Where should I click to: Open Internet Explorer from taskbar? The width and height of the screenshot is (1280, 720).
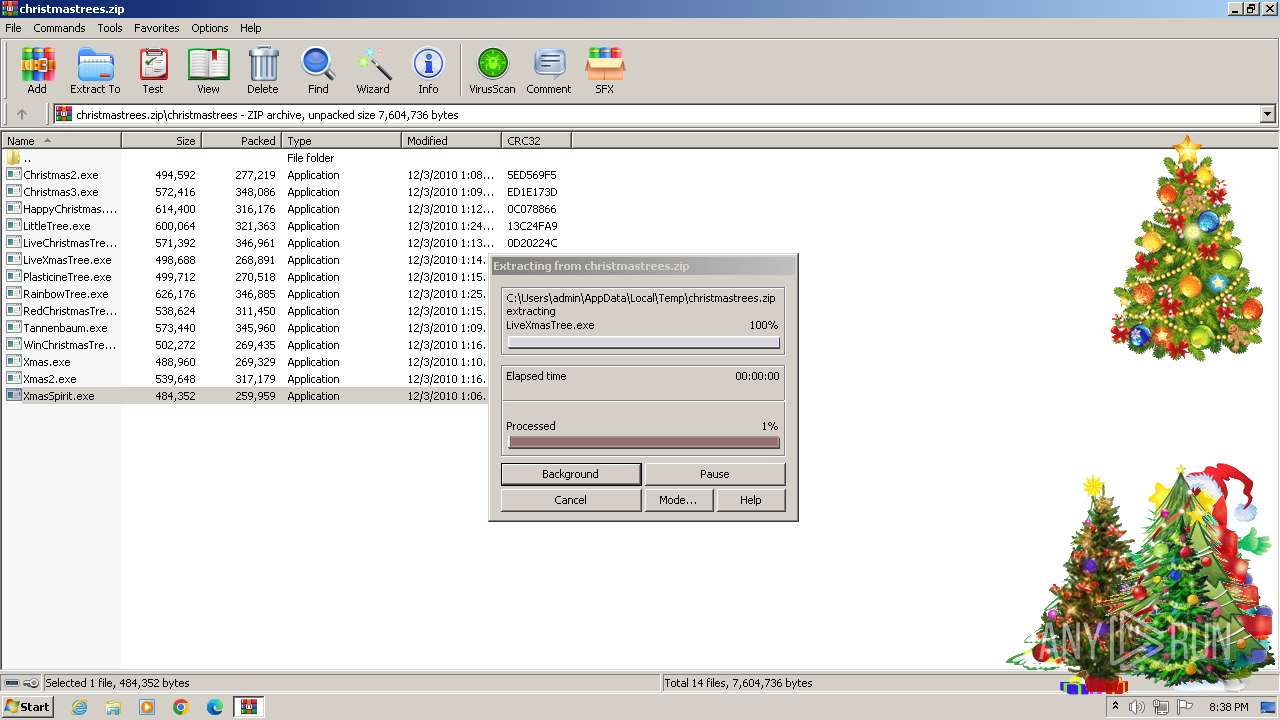click(79, 707)
